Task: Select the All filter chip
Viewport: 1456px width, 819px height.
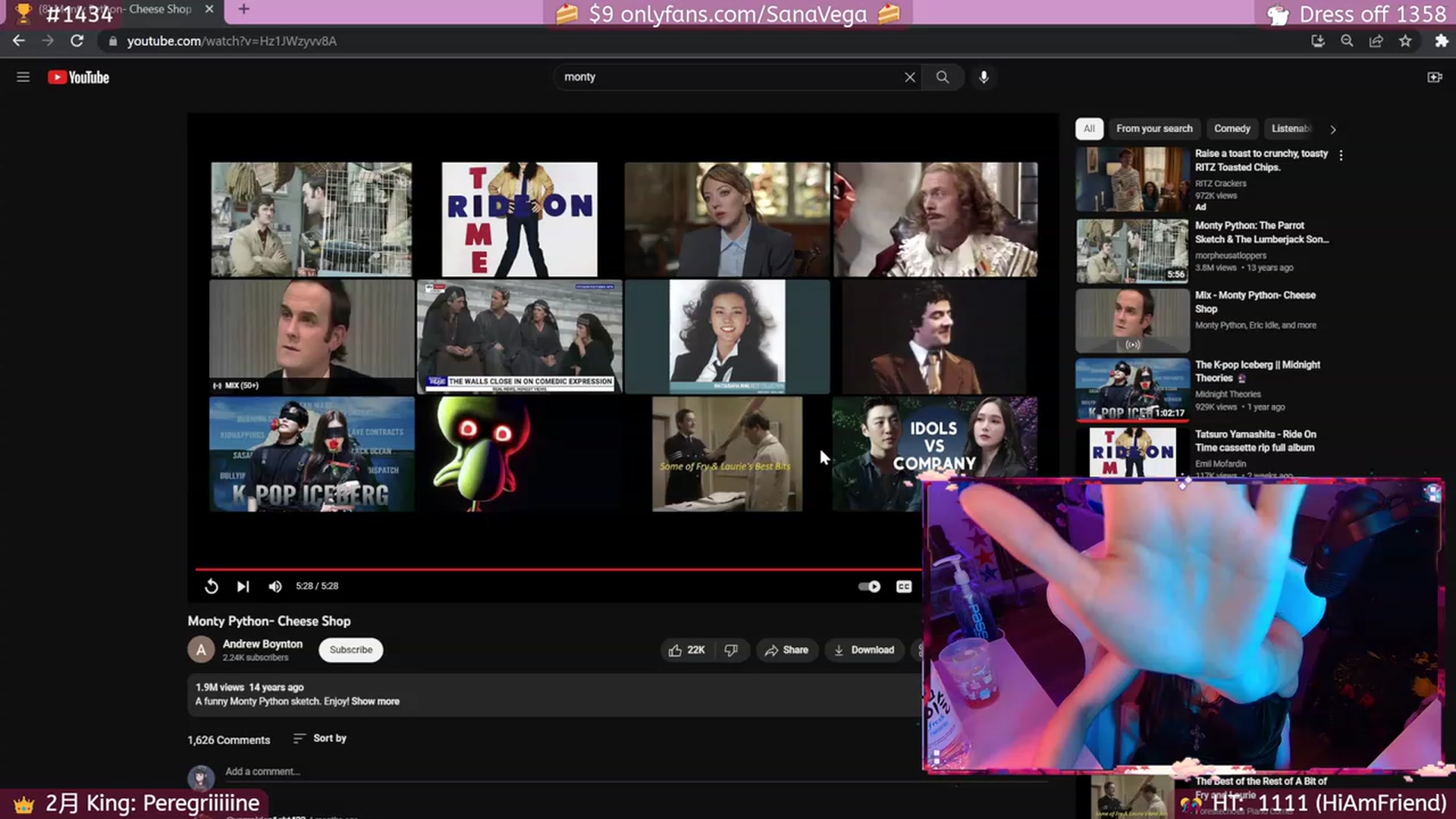Action: [1089, 129]
